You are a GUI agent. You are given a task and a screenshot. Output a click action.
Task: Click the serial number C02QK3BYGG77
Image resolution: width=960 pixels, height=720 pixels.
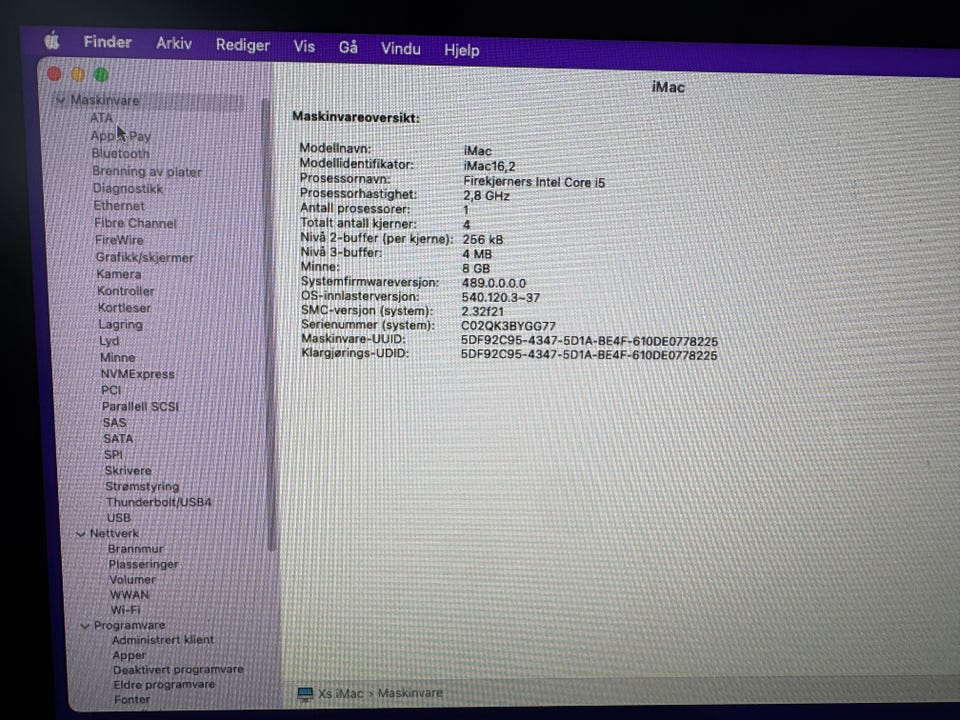[508, 326]
